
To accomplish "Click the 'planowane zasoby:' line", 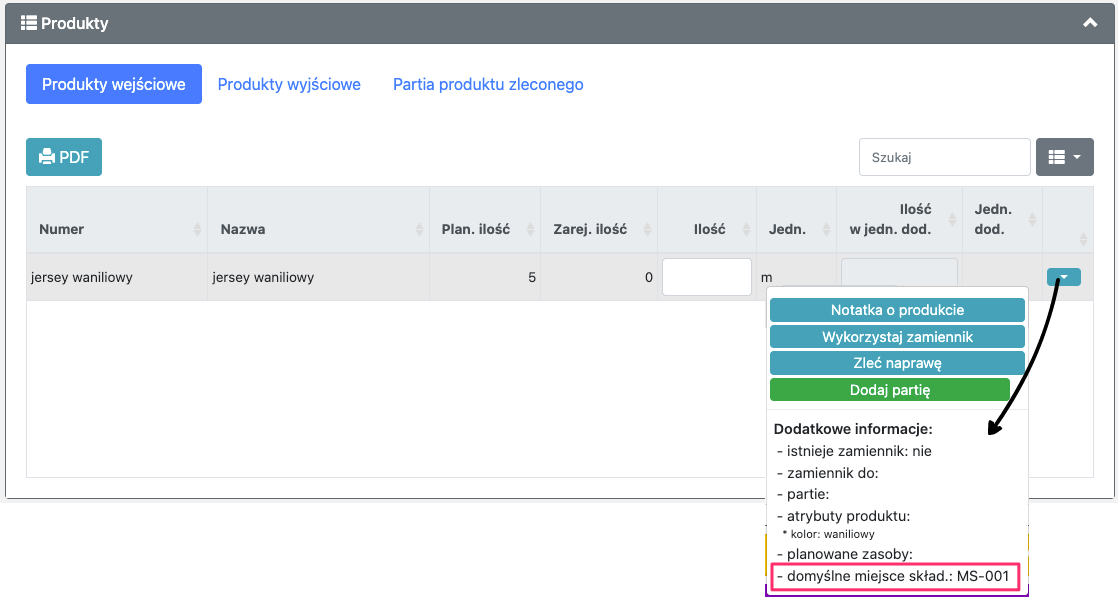I will tap(844, 554).
